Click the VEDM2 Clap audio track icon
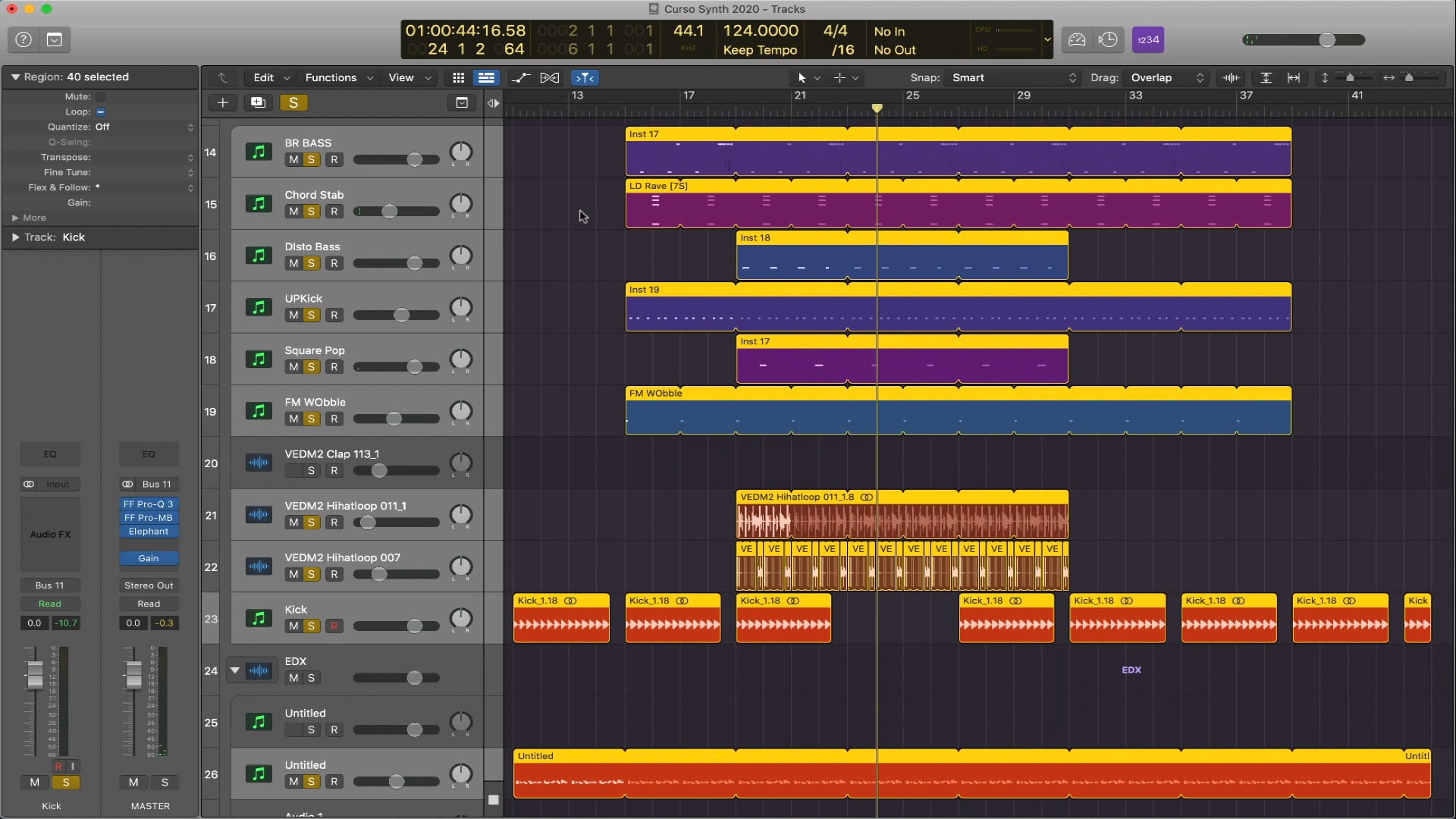The image size is (1456, 819). 259,463
